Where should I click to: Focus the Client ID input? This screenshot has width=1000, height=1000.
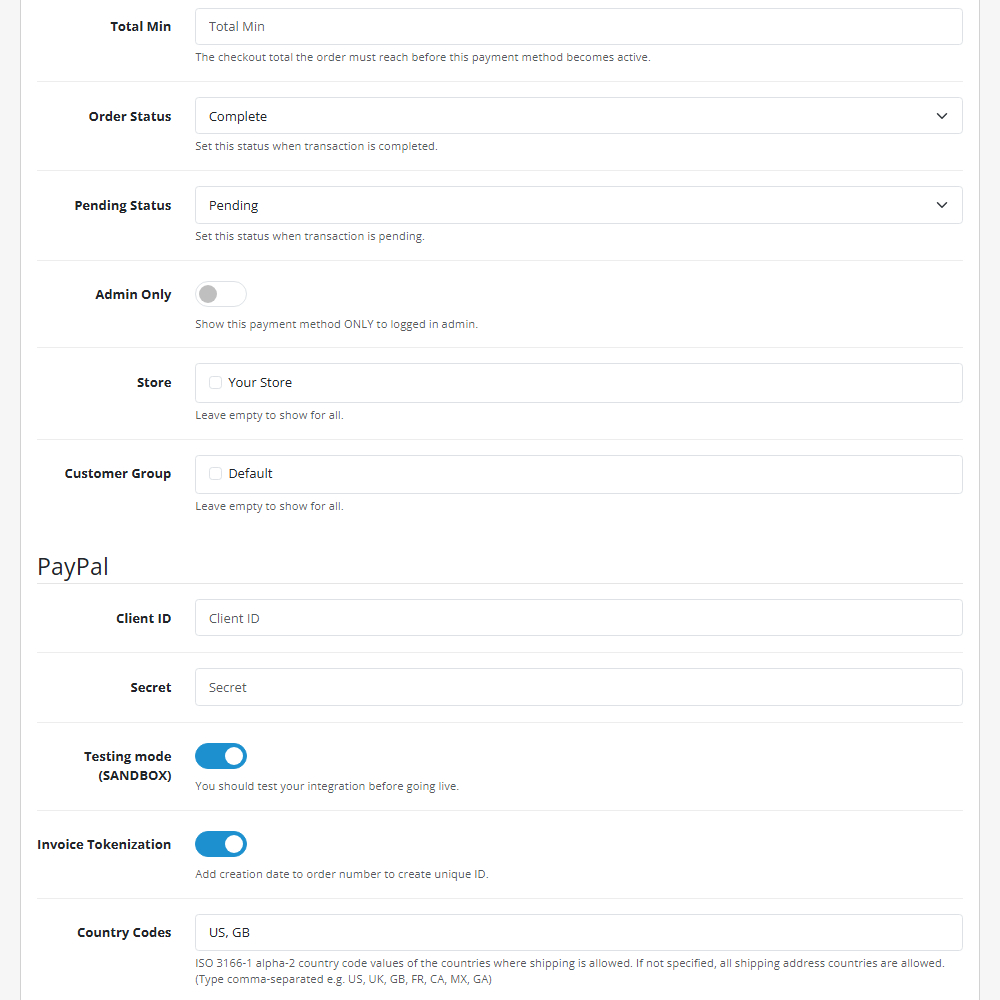(578, 618)
